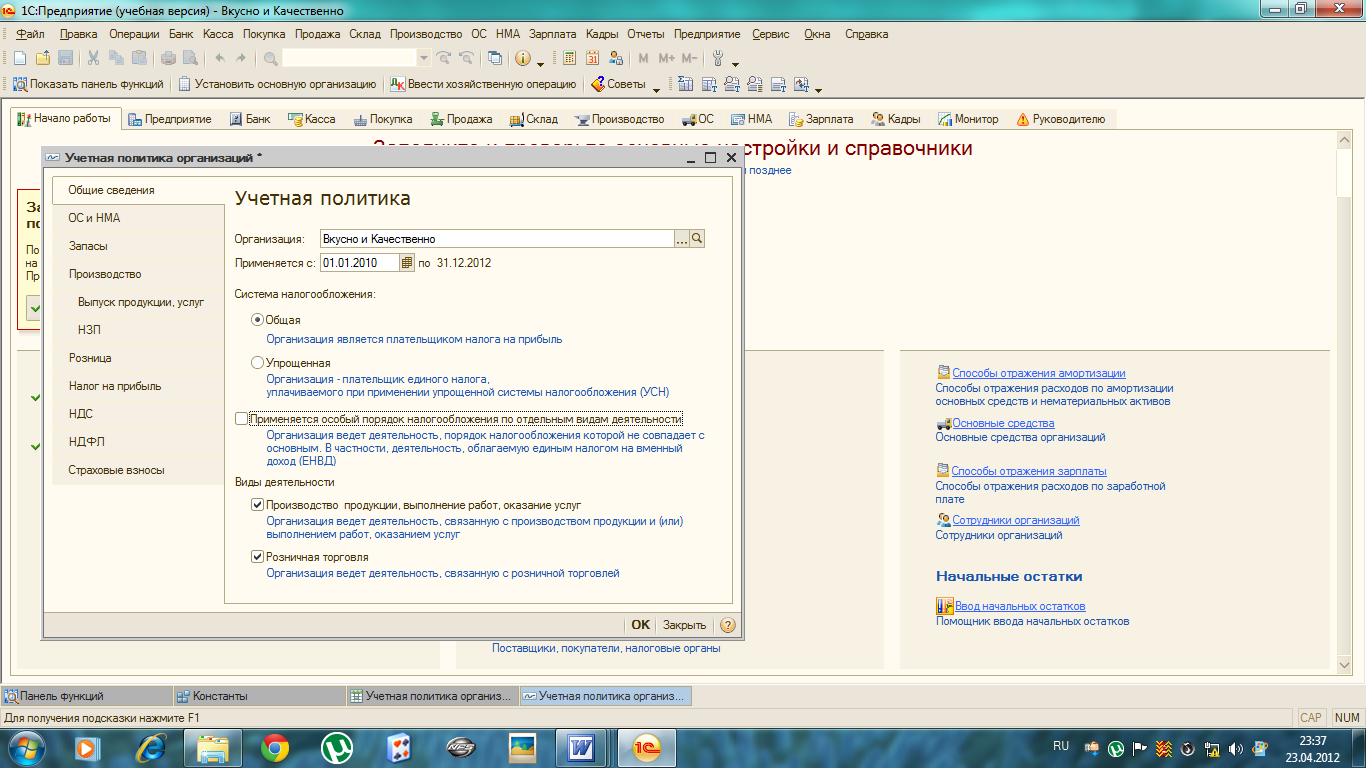Click the ellipsis select button for Организация

(682, 239)
